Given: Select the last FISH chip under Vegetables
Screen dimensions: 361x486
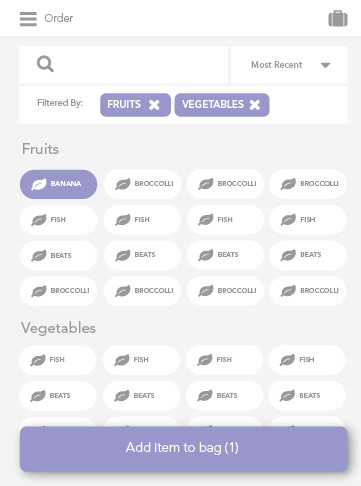Looking at the screenshot, I should 307,360.
